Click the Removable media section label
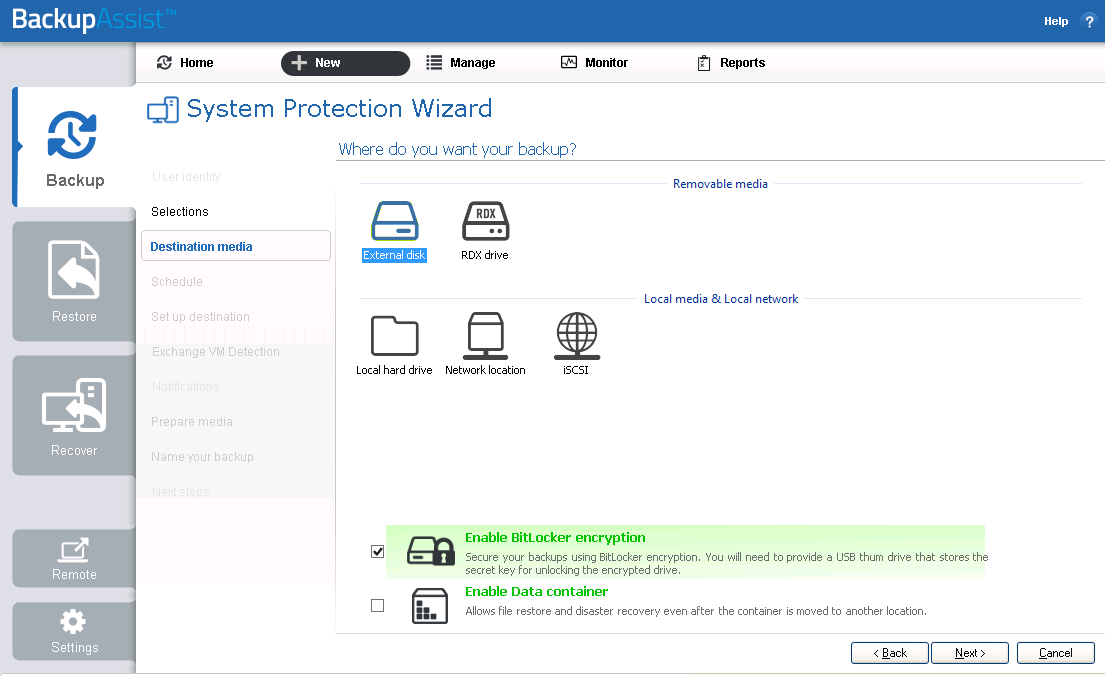Viewport: 1105px width, 676px height. 720,183
